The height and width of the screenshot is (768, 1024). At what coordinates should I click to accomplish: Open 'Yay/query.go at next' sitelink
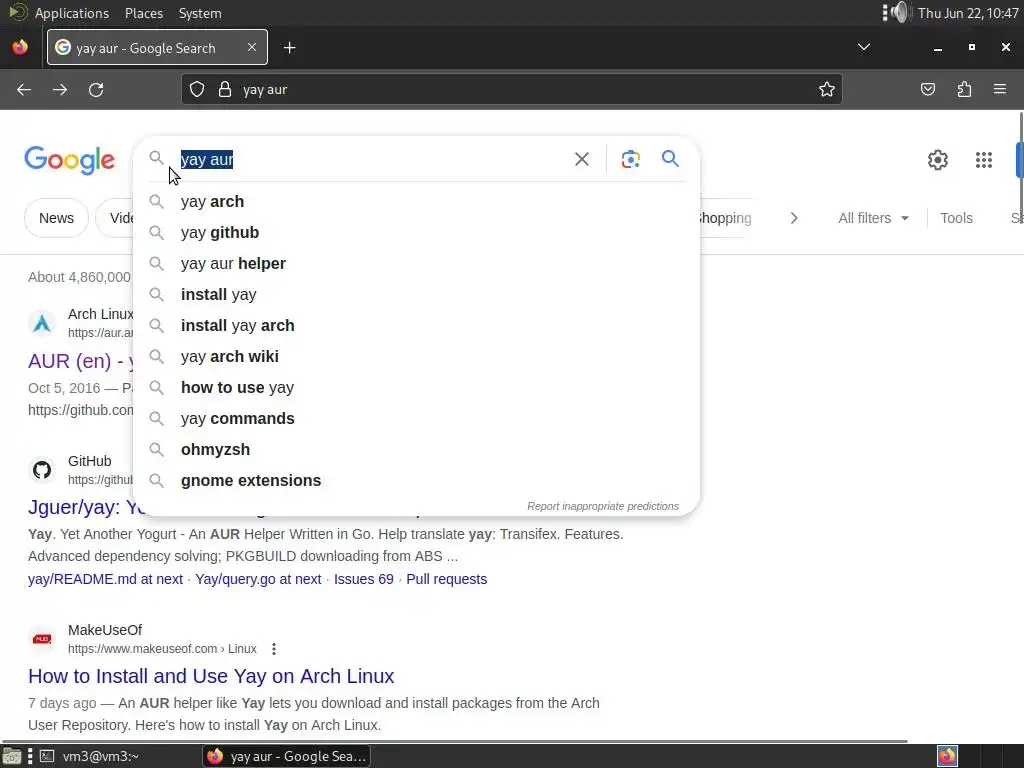pyautogui.click(x=258, y=579)
